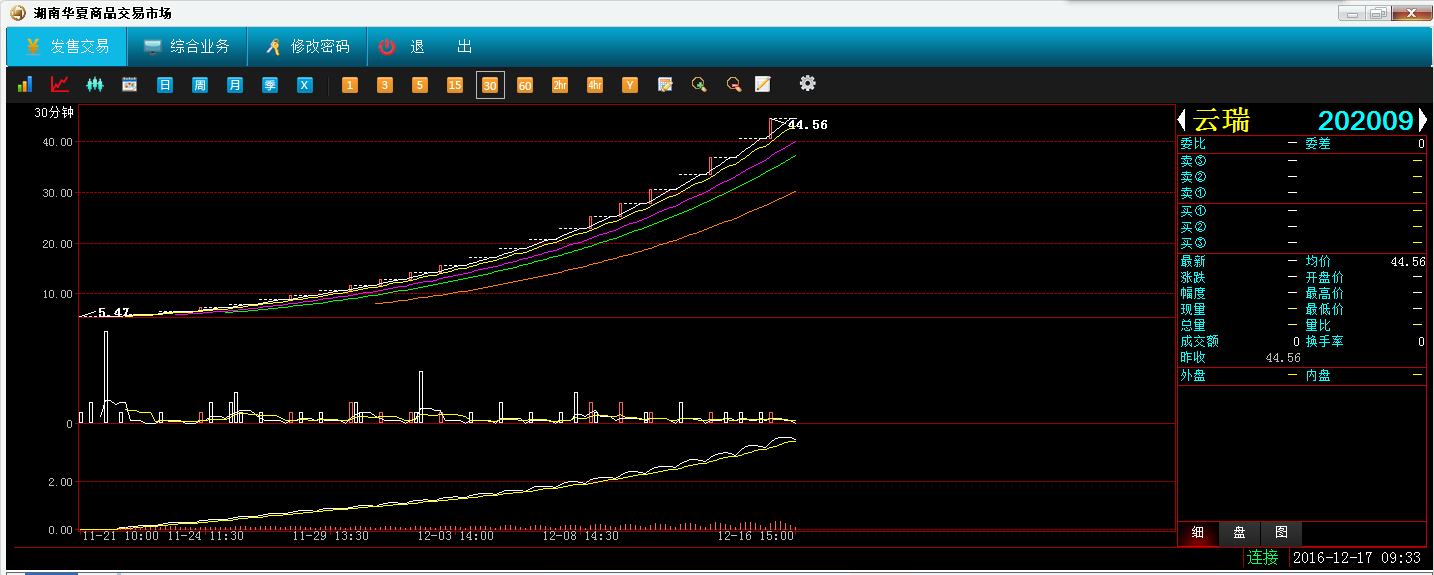Switch to the 盘 tab in panel
Viewport: 1434px width, 575px height.
click(x=1239, y=533)
